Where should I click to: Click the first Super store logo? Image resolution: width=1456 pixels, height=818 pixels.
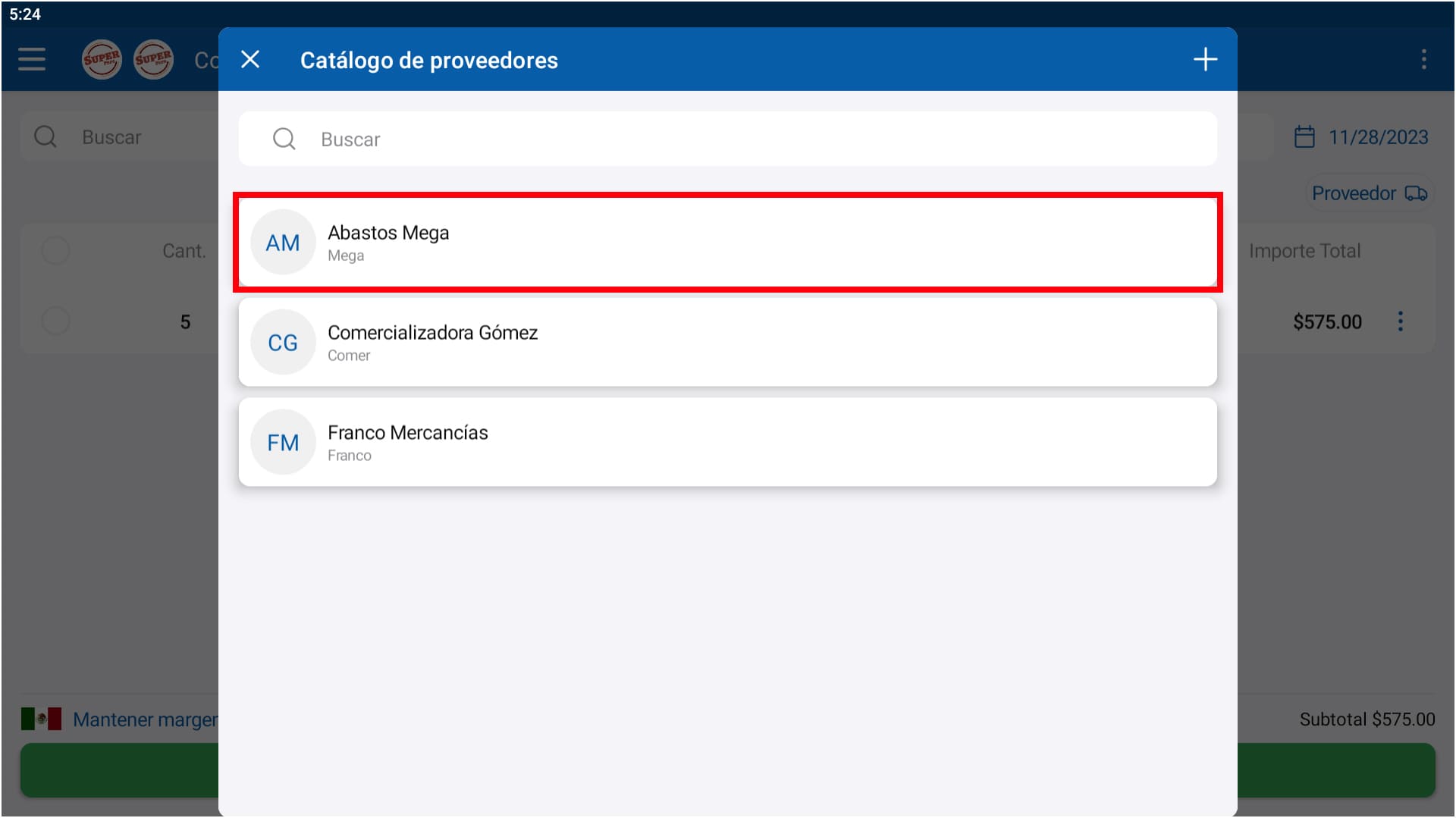pyautogui.click(x=102, y=59)
